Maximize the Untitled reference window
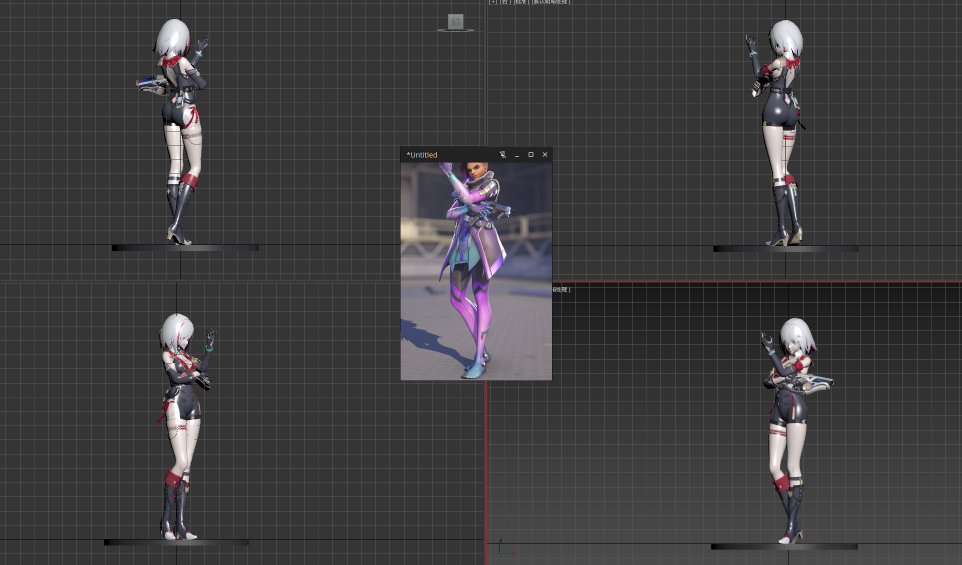Viewport: 962px width, 565px height. point(531,155)
